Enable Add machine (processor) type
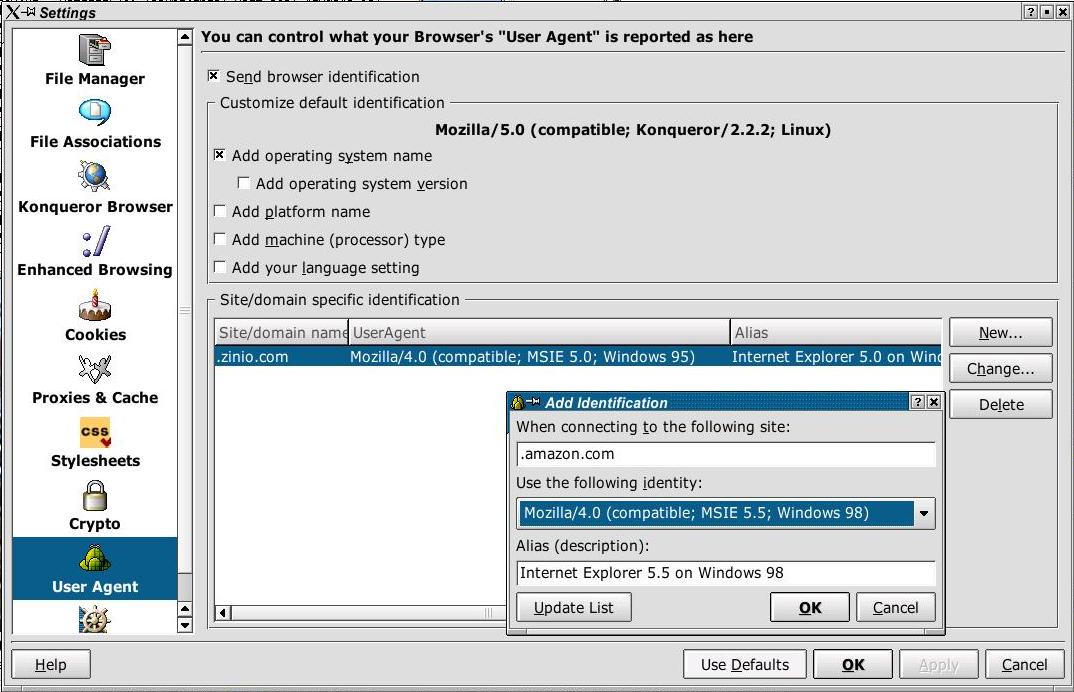 point(220,239)
